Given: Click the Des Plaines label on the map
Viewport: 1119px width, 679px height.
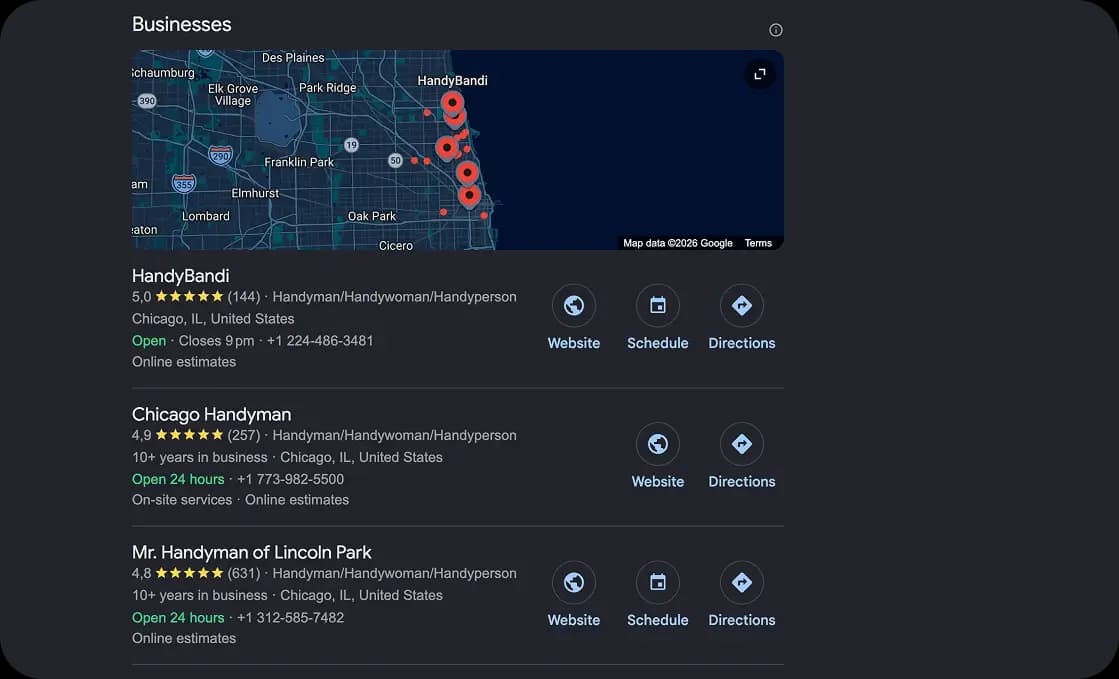Looking at the screenshot, I should (293, 58).
